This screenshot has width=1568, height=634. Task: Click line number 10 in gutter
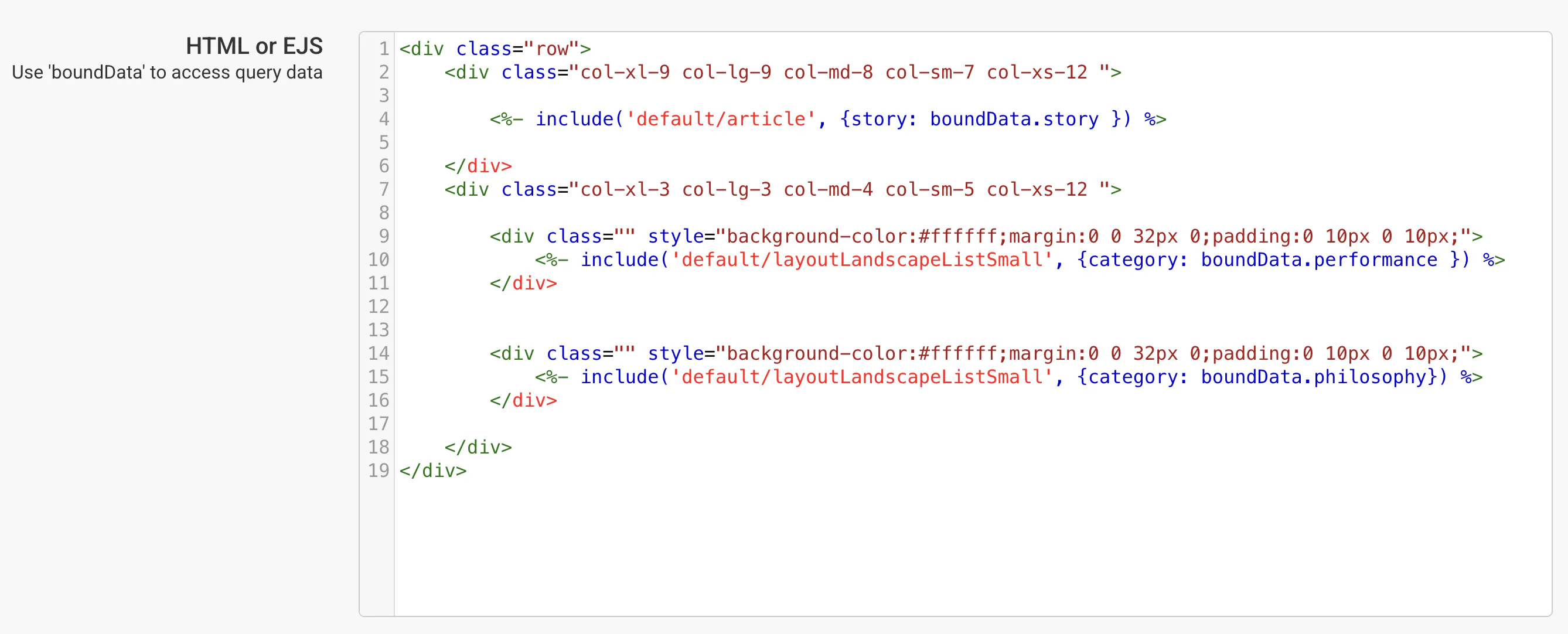pyautogui.click(x=379, y=260)
